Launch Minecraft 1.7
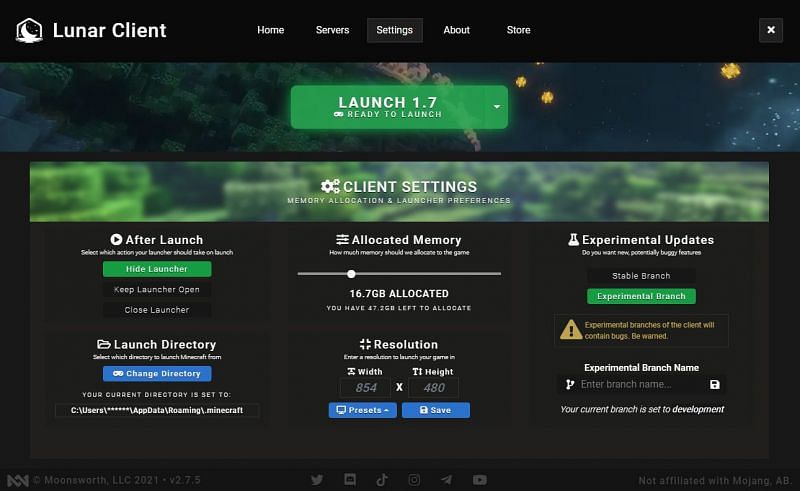 point(388,107)
